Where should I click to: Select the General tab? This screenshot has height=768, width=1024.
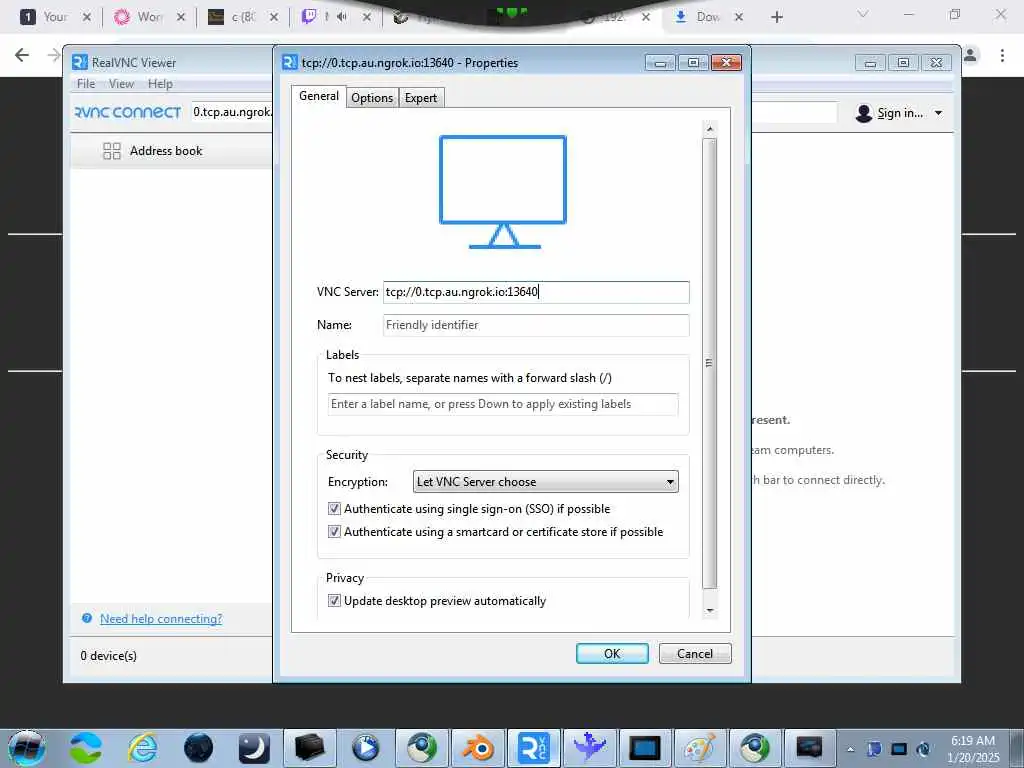[319, 96]
